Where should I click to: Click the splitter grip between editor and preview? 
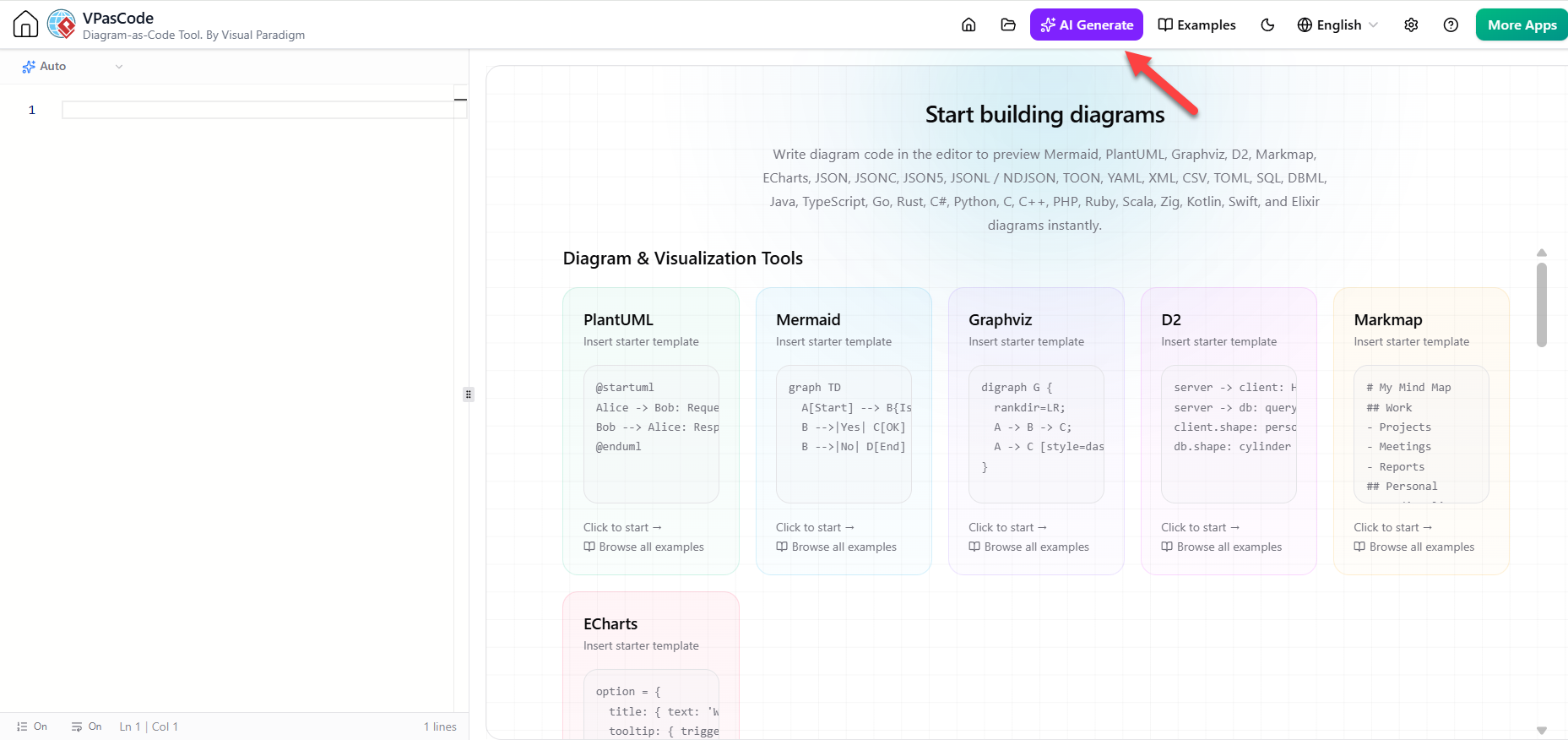pyautogui.click(x=469, y=394)
